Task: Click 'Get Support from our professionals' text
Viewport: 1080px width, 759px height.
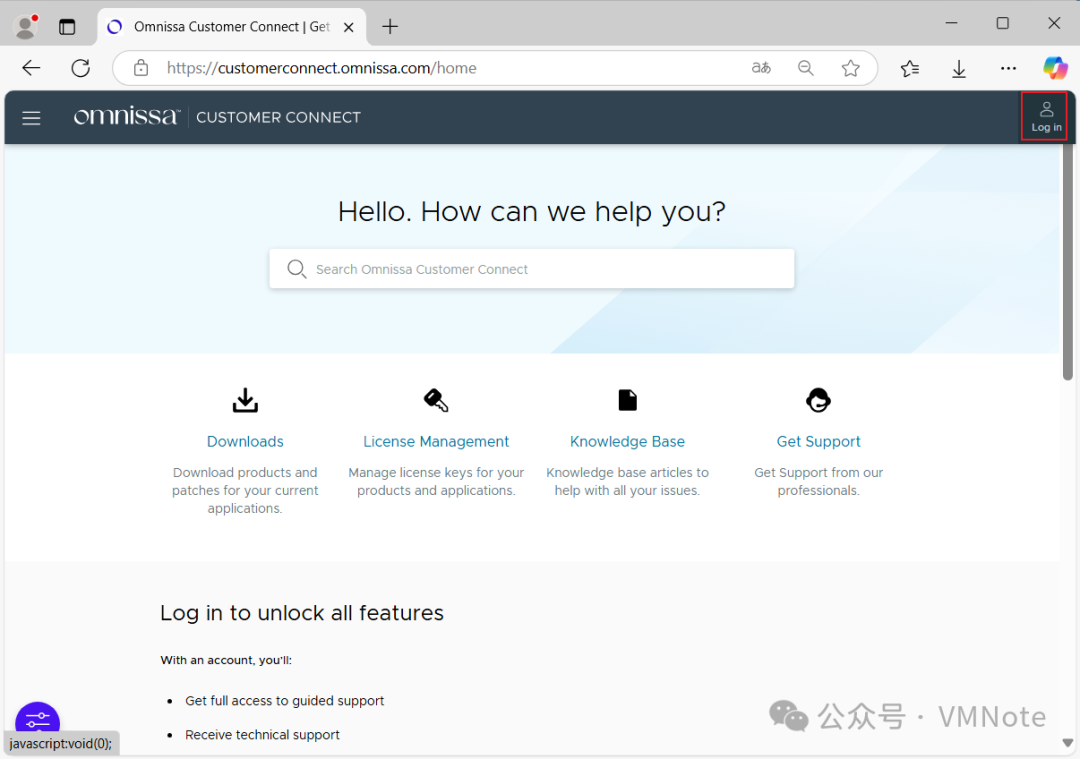Action: (x=818, y=481)
